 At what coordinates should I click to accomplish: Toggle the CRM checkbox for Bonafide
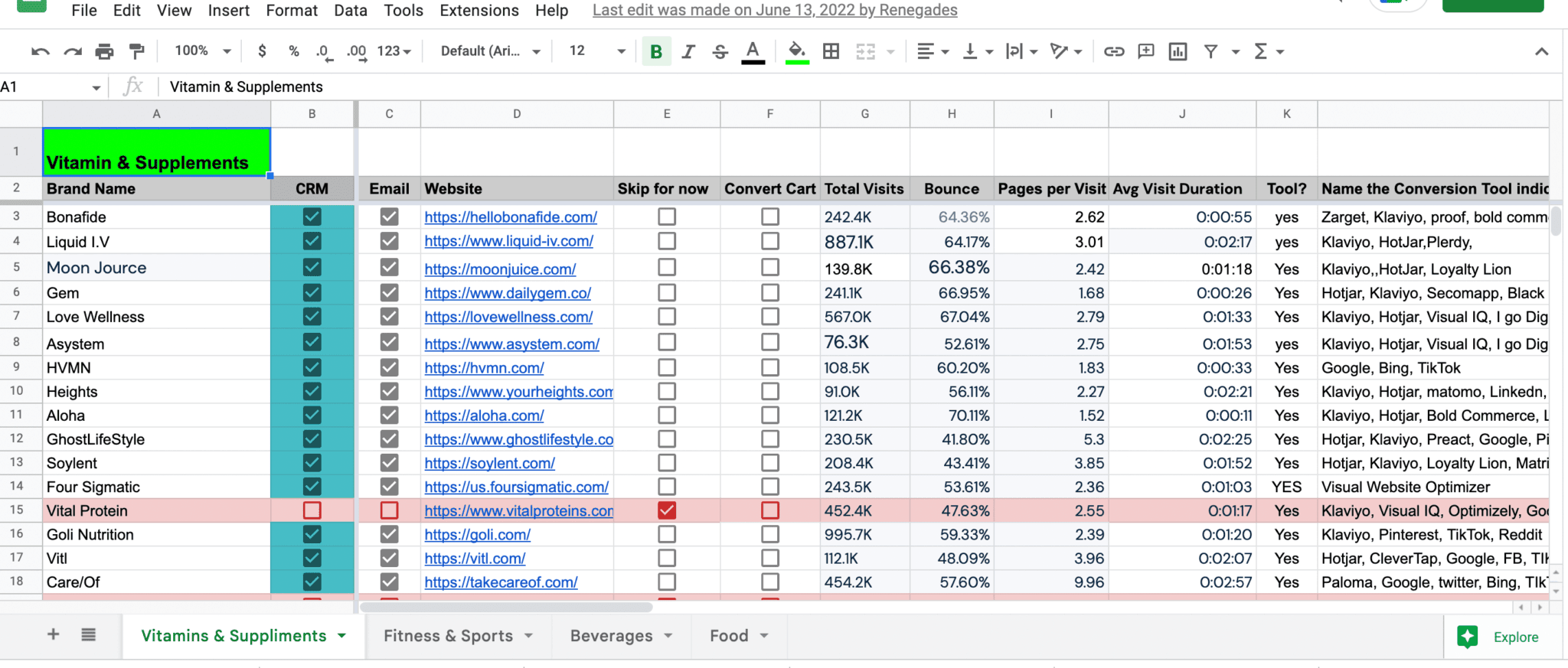click(312, 217)
